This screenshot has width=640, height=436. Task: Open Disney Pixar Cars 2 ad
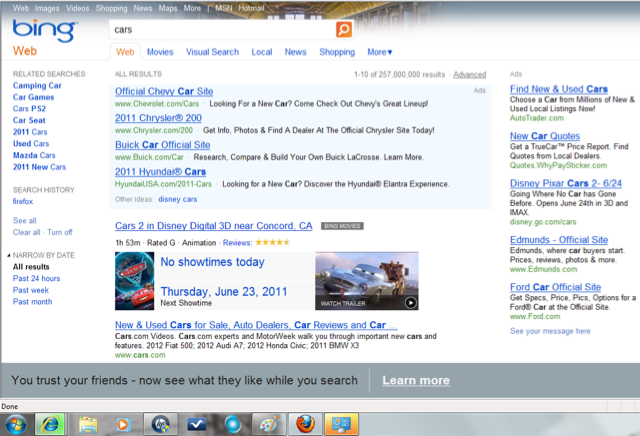click(x=566, y=183)
